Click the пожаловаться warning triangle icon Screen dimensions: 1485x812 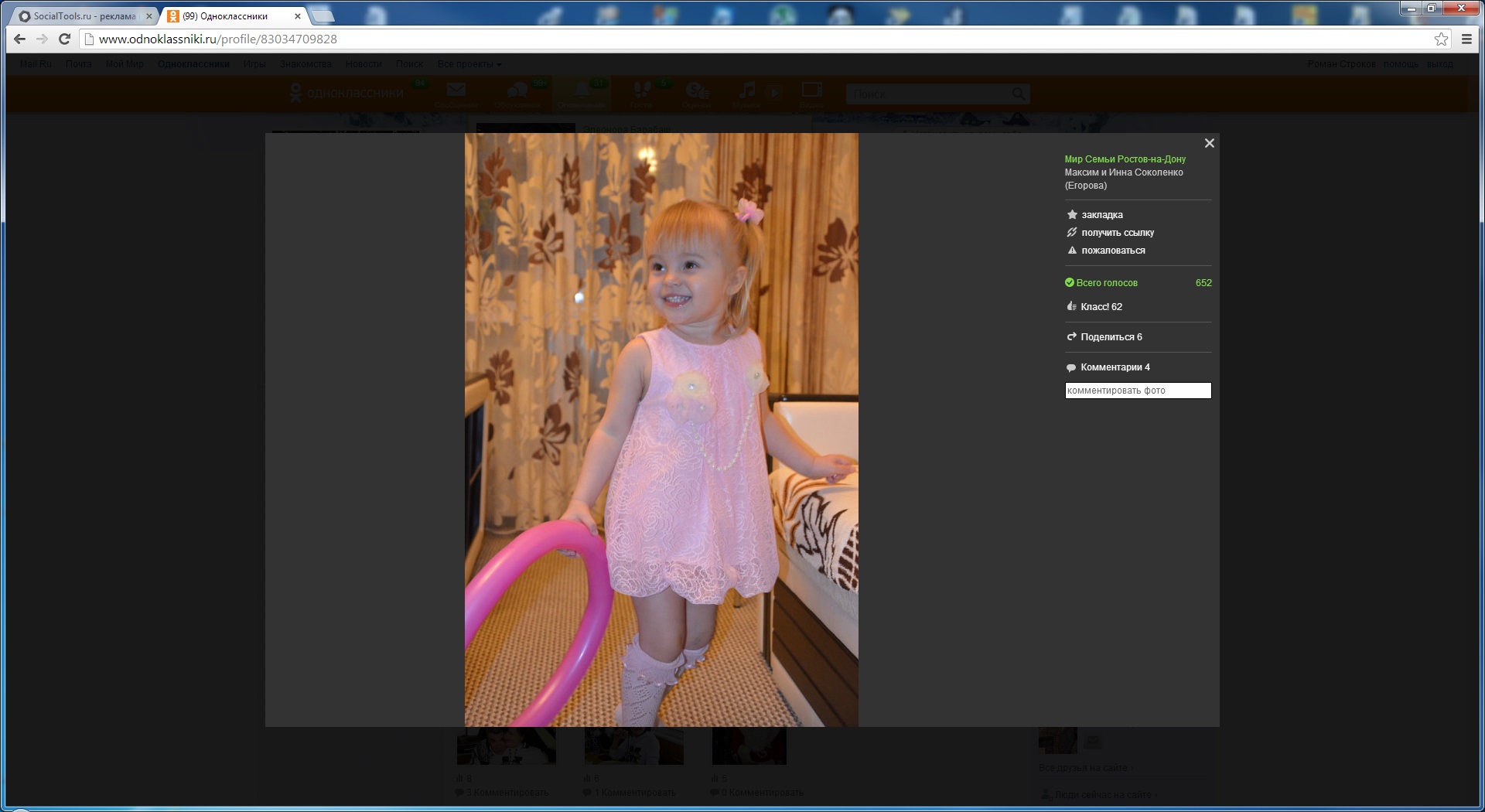point(1072,251)
